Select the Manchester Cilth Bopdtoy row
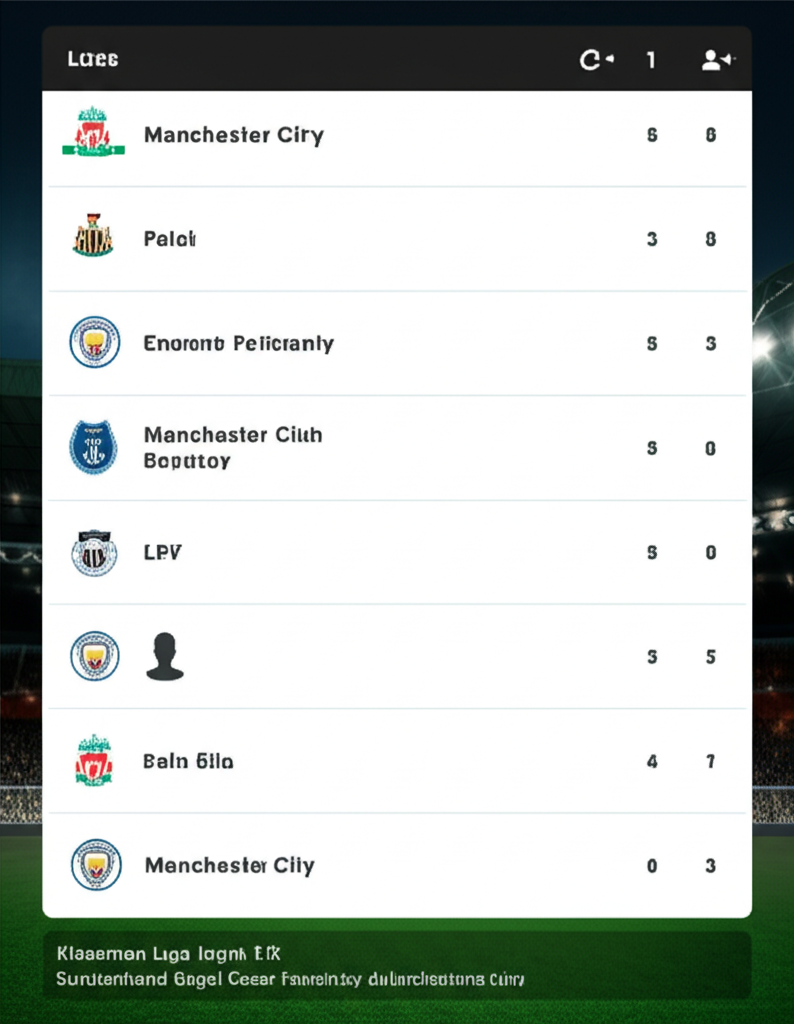 point(232,448)
